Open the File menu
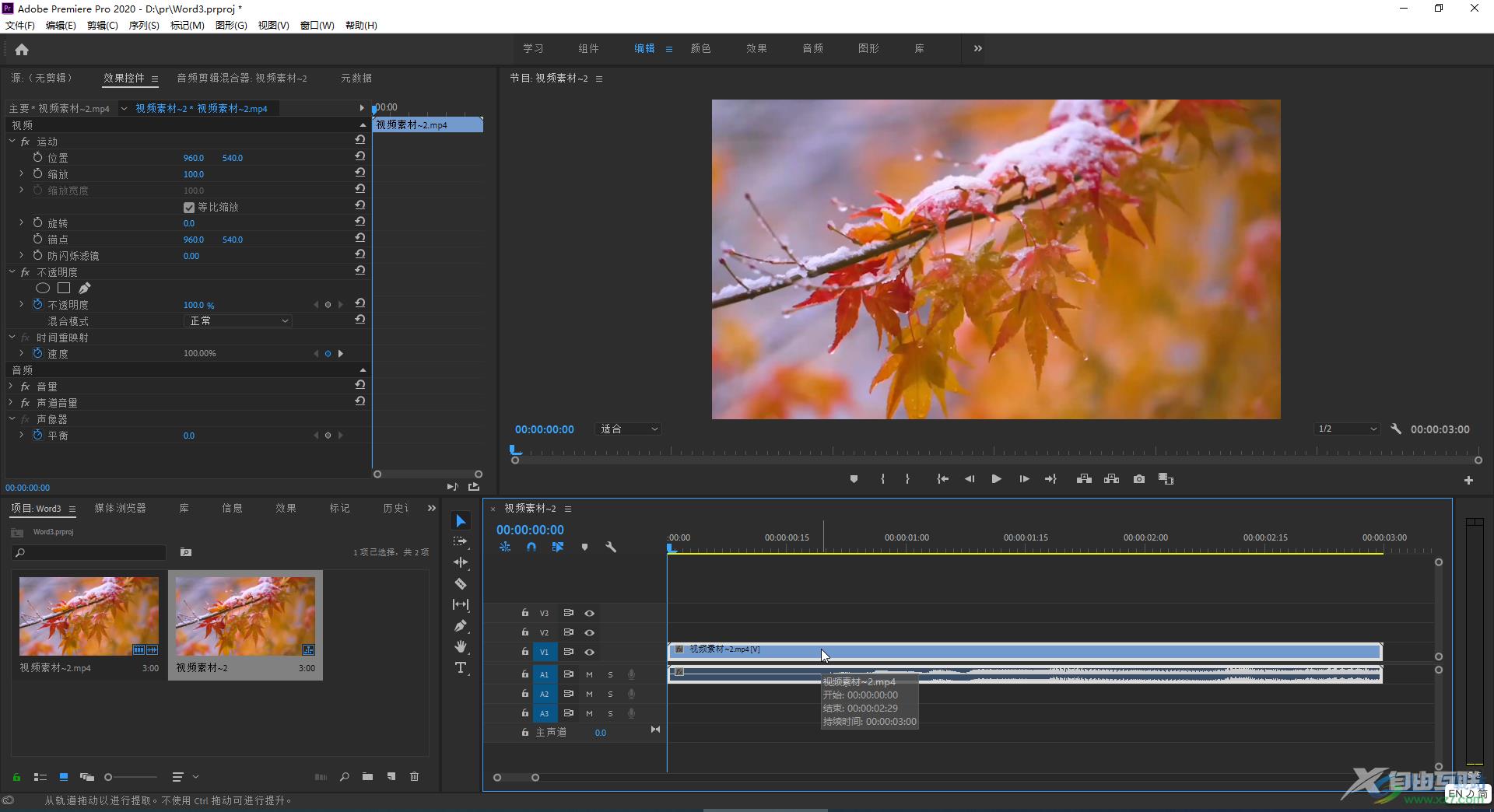 pyautogui.click(x=20, y=26)
